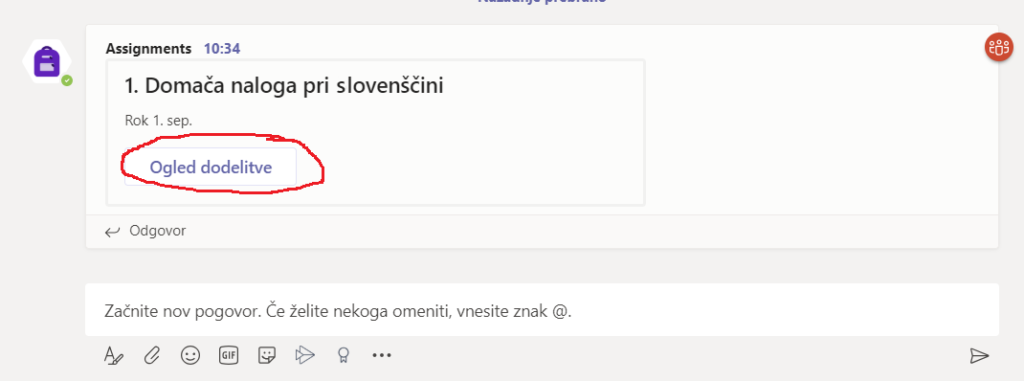This screenshot has width=1024, height=381.
Task: Click the Rok 1. sep. due date text
Action: click(x=158, y=121)
